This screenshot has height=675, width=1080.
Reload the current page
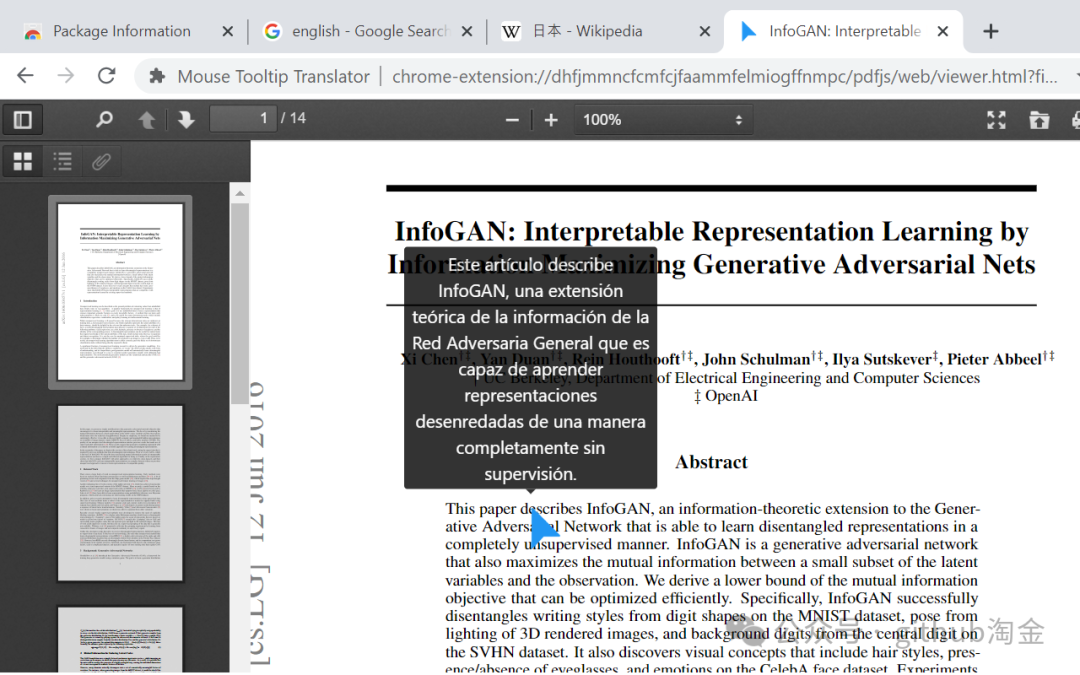[107, 76]
